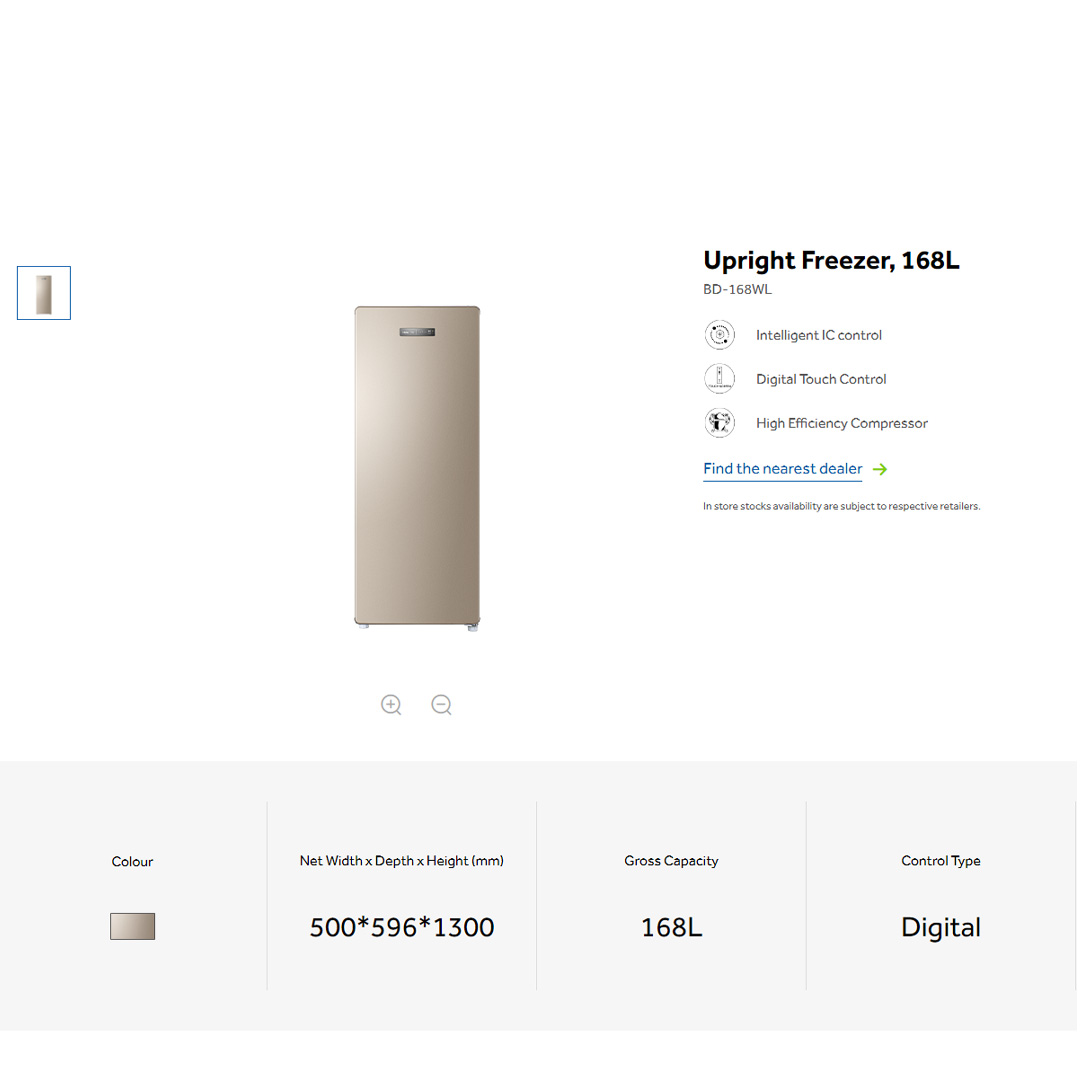Screen dimensions: 1080x1080
Task: Click the BD-168WL model number text
Action: (x=737, y=289)
